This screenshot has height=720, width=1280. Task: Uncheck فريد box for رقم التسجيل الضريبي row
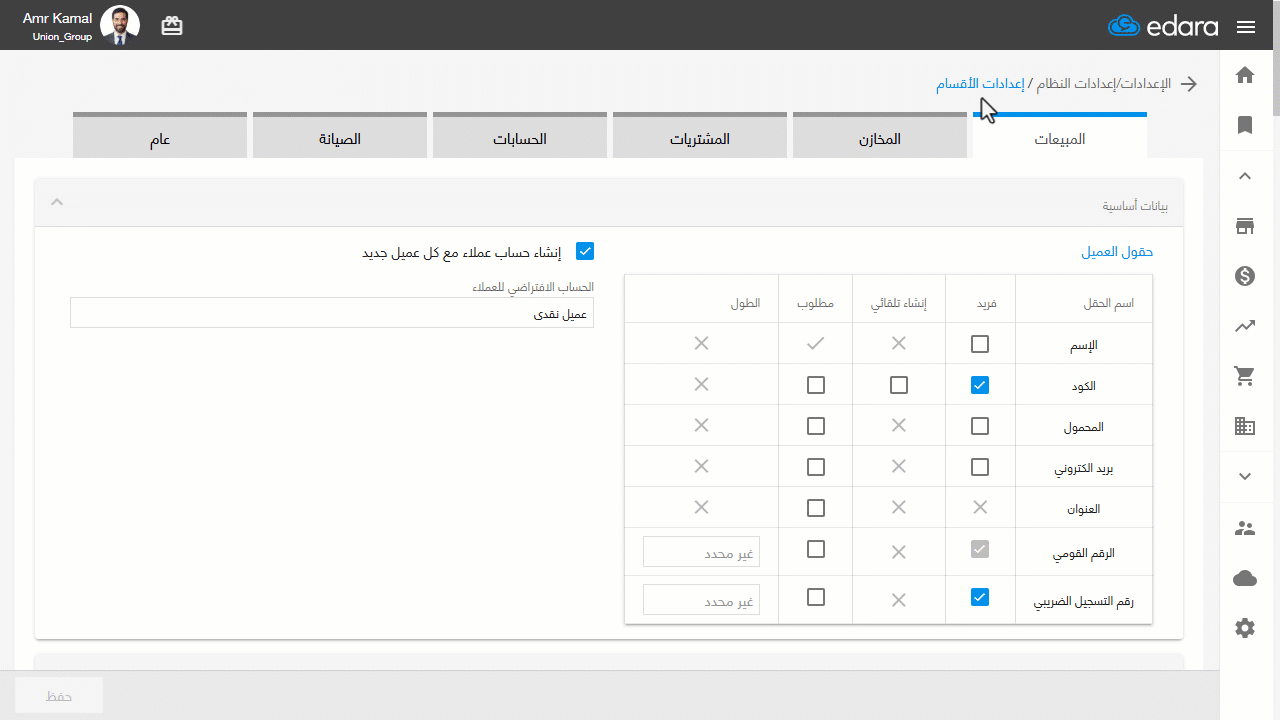click(x=980, y=597)
